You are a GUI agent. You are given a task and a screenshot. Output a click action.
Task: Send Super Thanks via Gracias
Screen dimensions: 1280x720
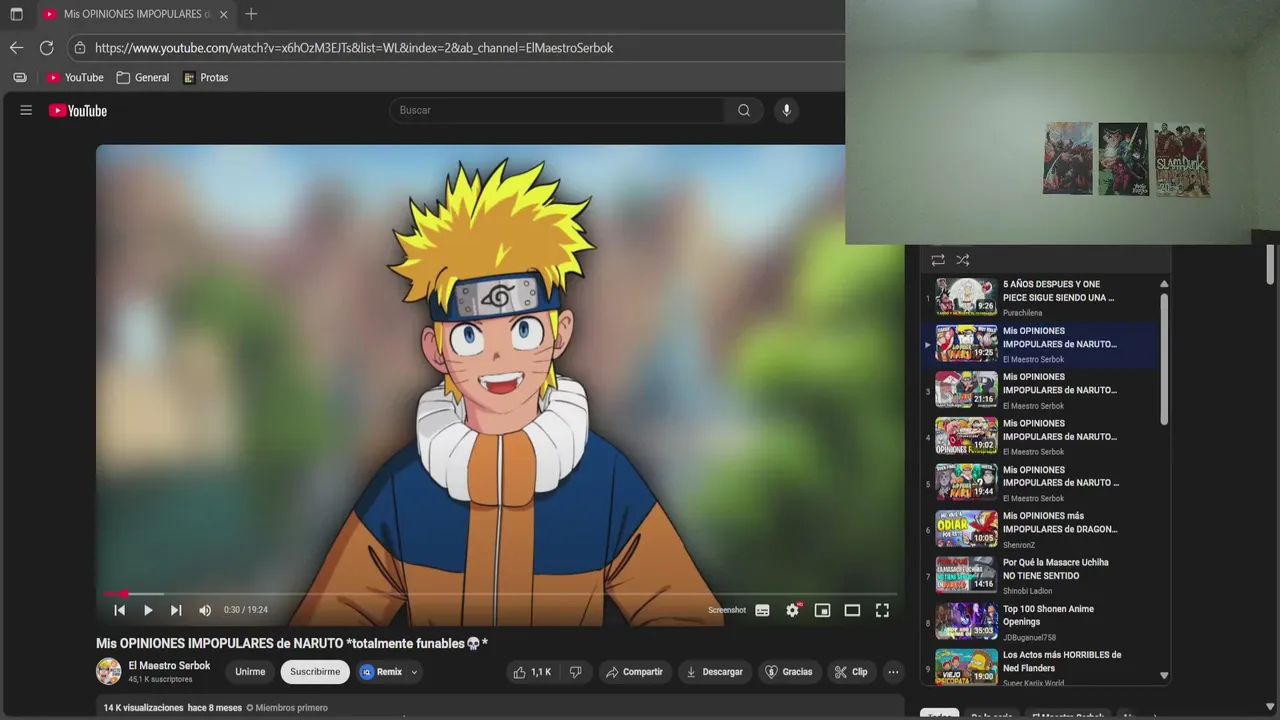pos(789,672)
